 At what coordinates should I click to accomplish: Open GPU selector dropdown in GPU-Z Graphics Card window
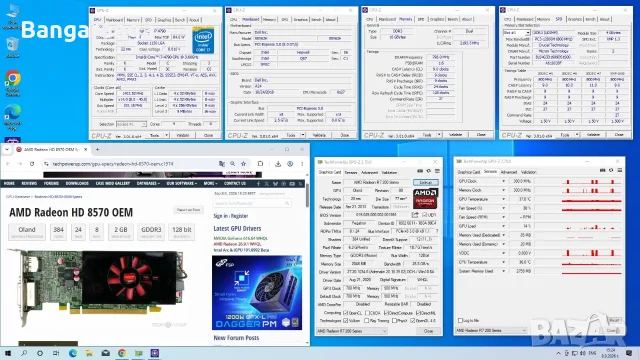(351, 331)
